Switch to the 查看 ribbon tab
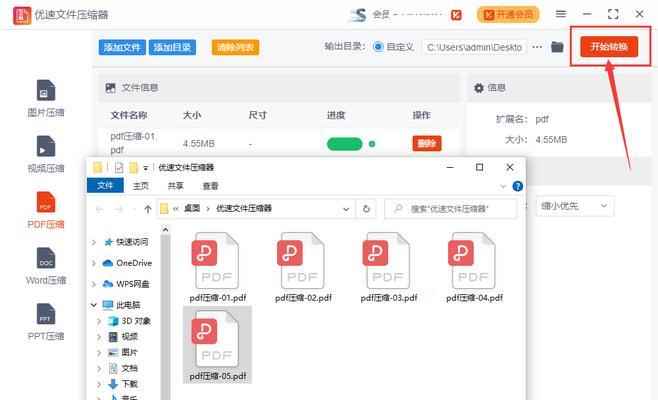 [x=210, y=186]
